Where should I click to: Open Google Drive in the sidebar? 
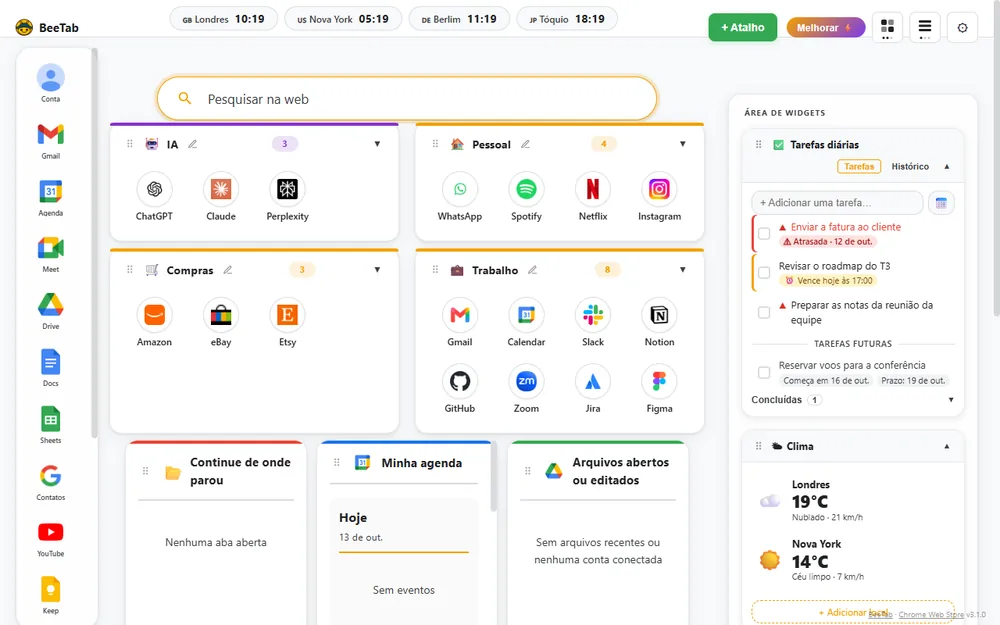(x=50, y=311)
